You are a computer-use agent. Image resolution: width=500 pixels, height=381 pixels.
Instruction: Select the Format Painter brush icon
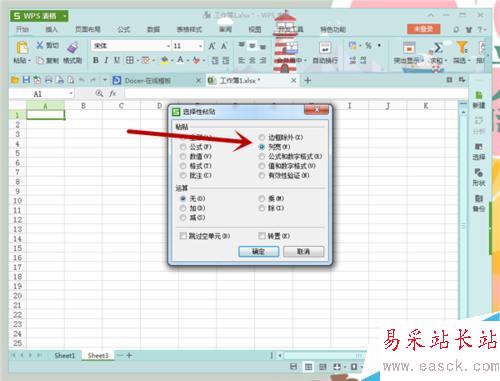(x=73, y=47)
